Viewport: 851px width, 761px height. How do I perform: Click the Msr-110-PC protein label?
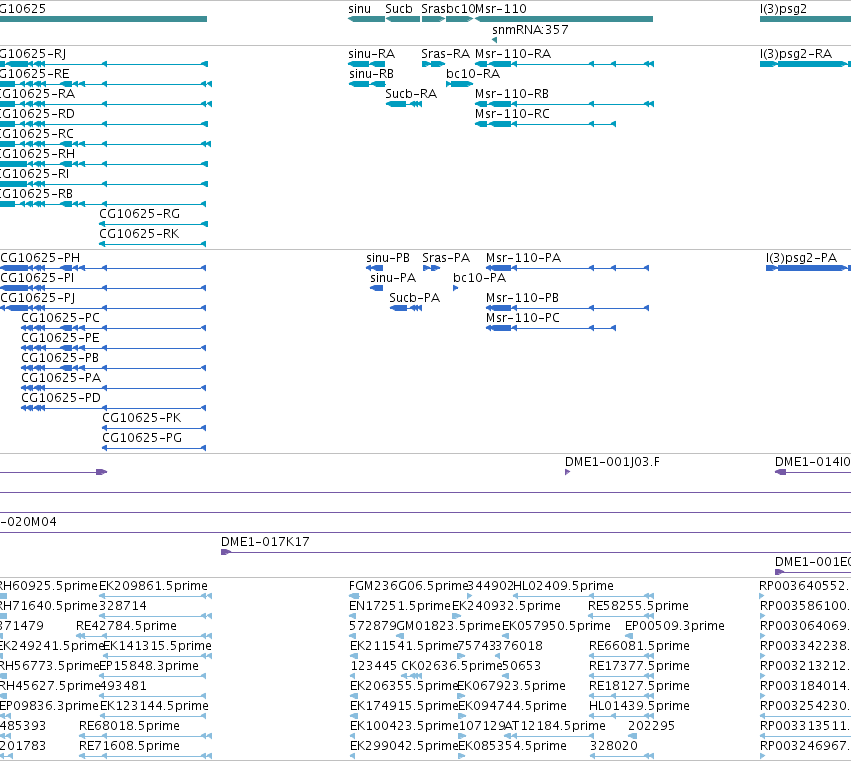523,318
